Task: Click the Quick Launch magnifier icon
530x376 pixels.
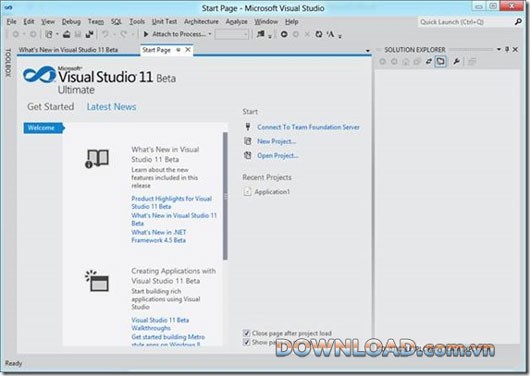Action: coord(518,22)
